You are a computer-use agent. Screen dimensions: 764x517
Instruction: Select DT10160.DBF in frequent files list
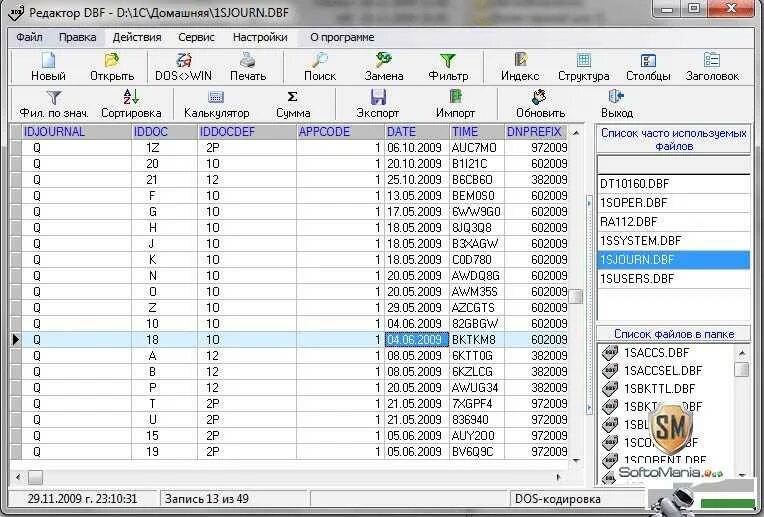(673, 184)
